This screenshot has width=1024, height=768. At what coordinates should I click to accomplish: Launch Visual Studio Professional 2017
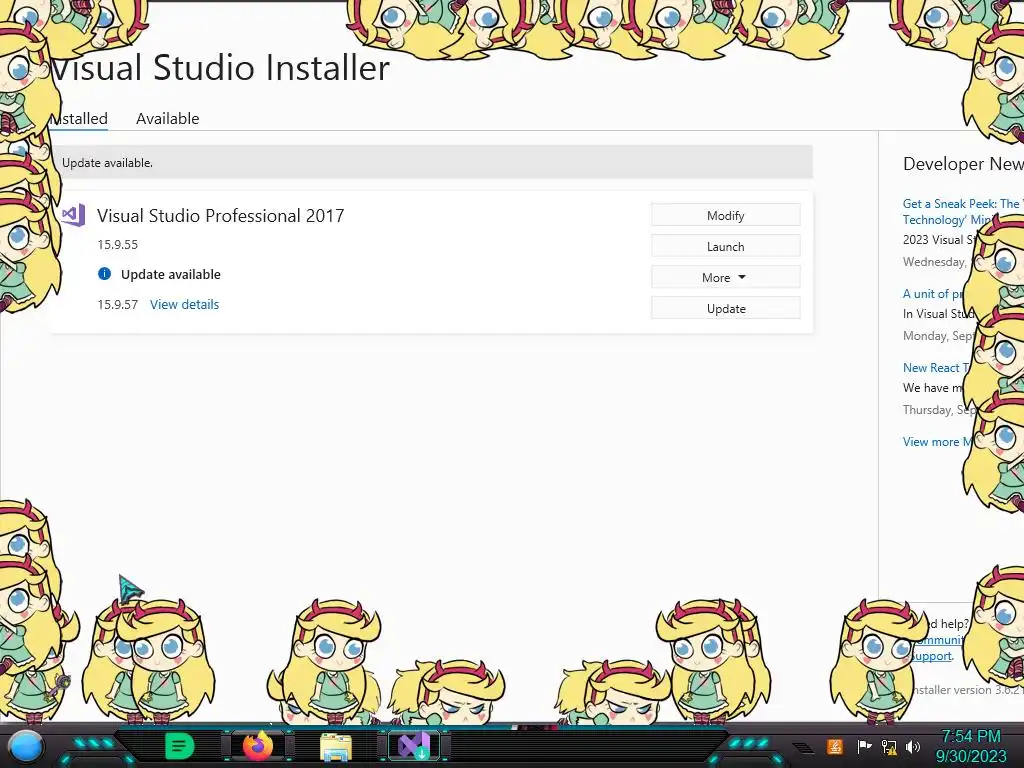tap(726, 246)
